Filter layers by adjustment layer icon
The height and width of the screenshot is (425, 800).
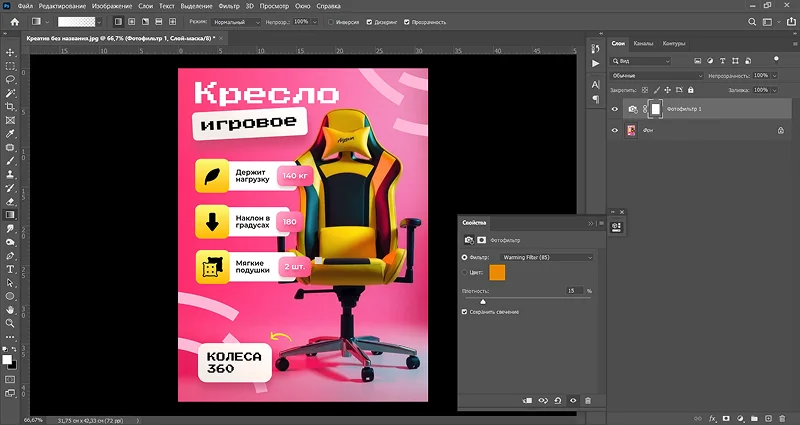(710, 61)
